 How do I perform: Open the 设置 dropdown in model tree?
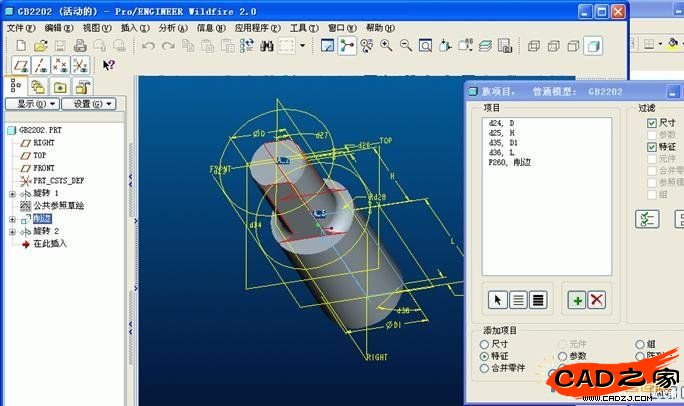(x=89, y=104)
